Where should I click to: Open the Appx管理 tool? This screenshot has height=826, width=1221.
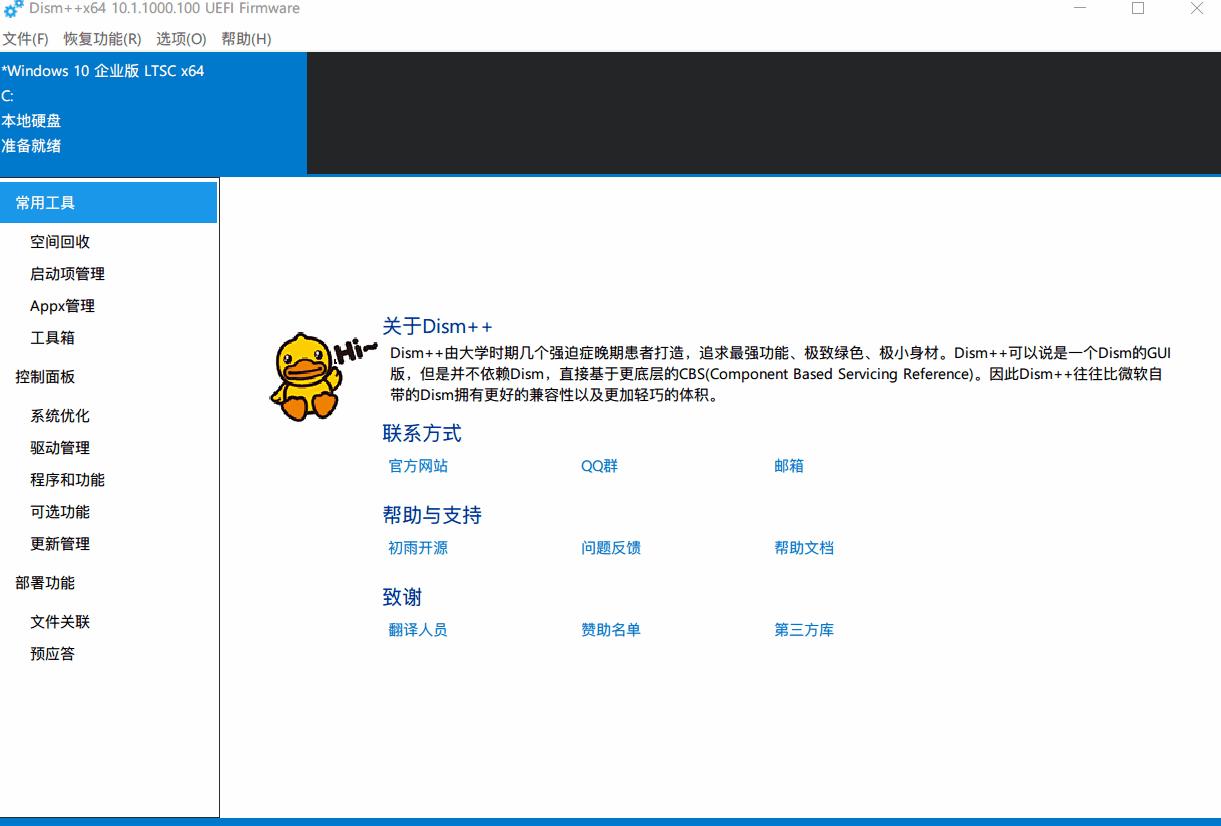(60, 305)
